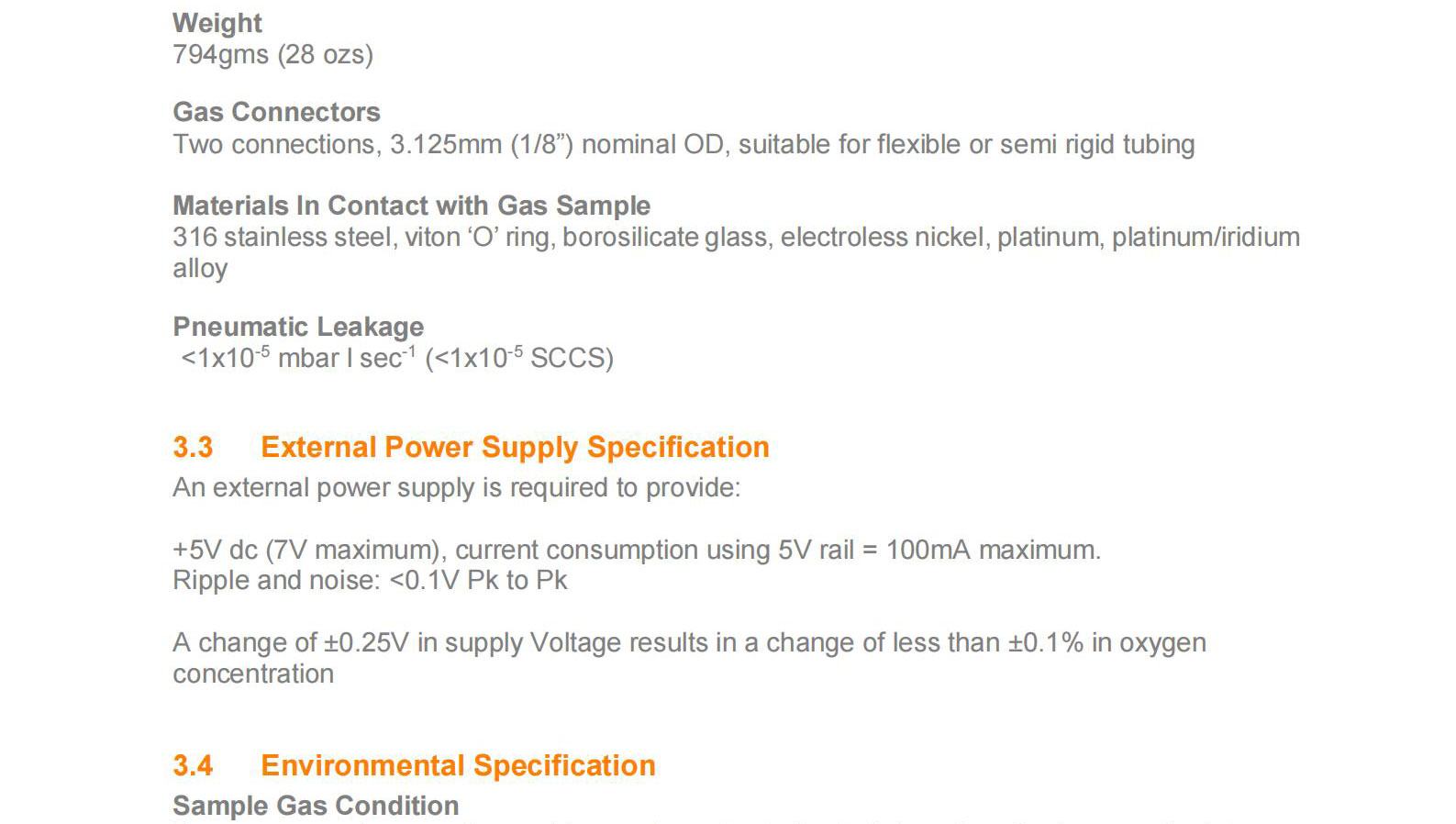Click "External Power Supply Specification" heading

[515, 447]
